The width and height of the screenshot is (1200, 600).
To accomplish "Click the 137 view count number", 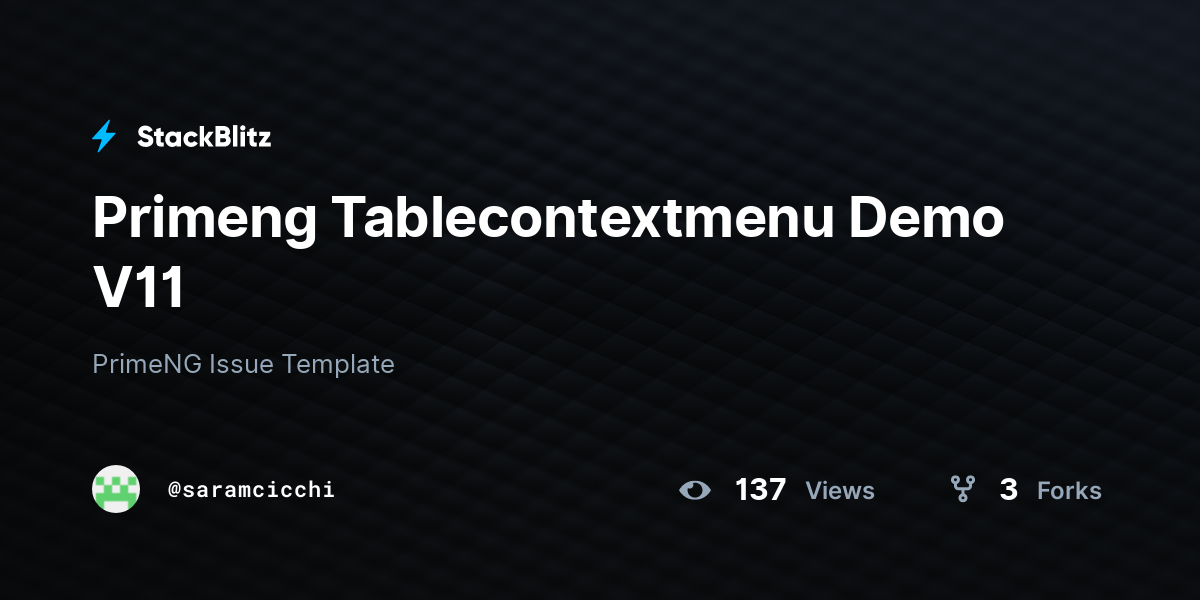I will tap(760, 490).
